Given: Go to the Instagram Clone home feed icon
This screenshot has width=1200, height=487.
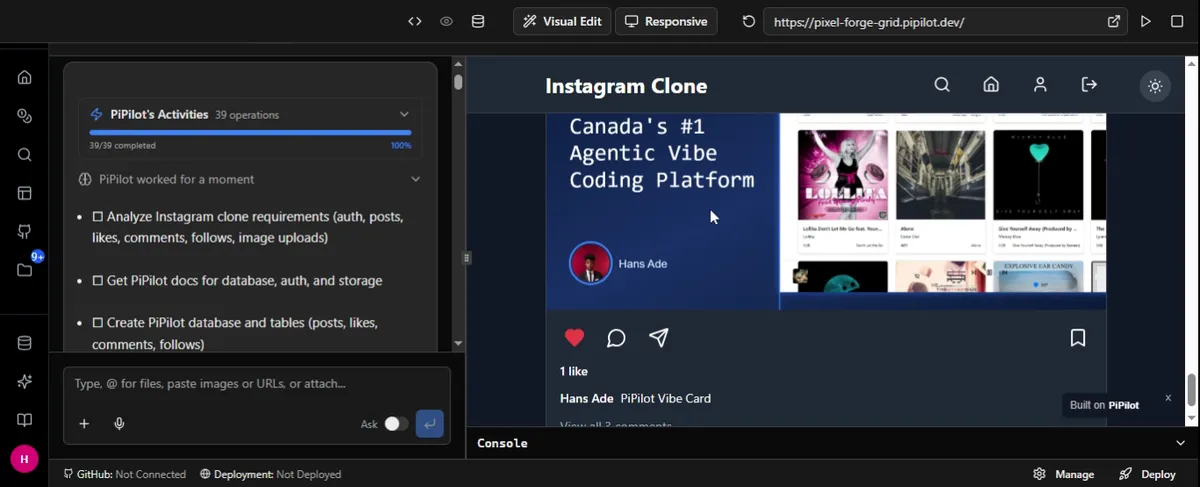Looking at the screenshot, I should tap(991, 85).
